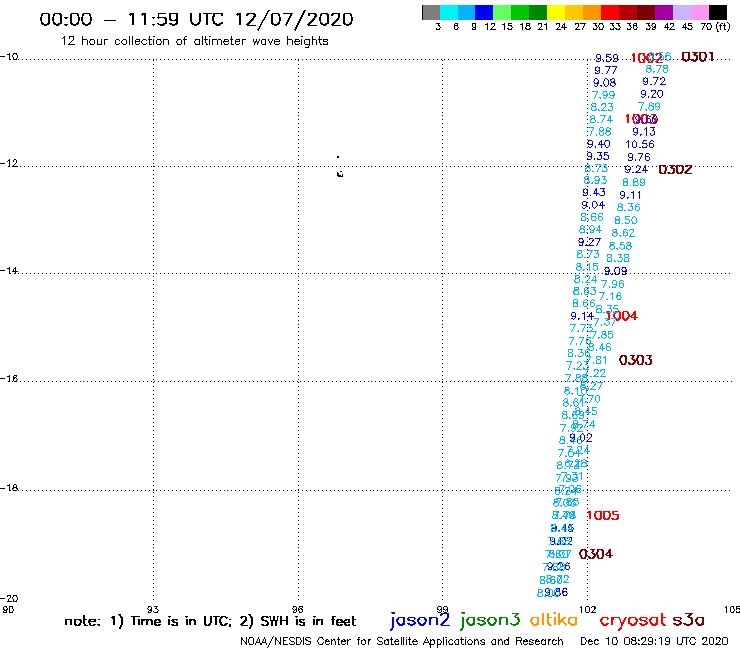Click the latitude axis label '-14'
This screenshot has height=650, width=740.
click(x=9, y=271)
